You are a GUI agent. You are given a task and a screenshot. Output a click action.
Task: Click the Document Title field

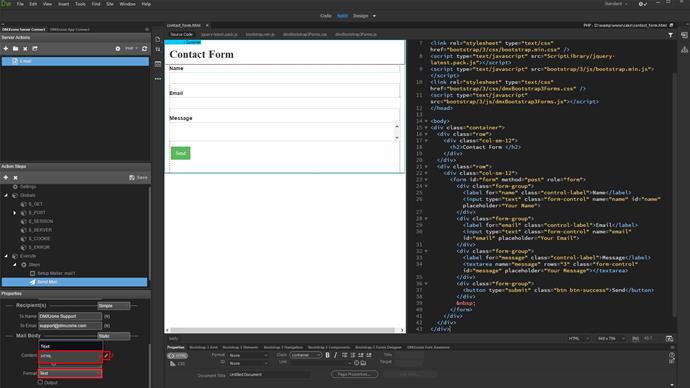click(269, 375)
